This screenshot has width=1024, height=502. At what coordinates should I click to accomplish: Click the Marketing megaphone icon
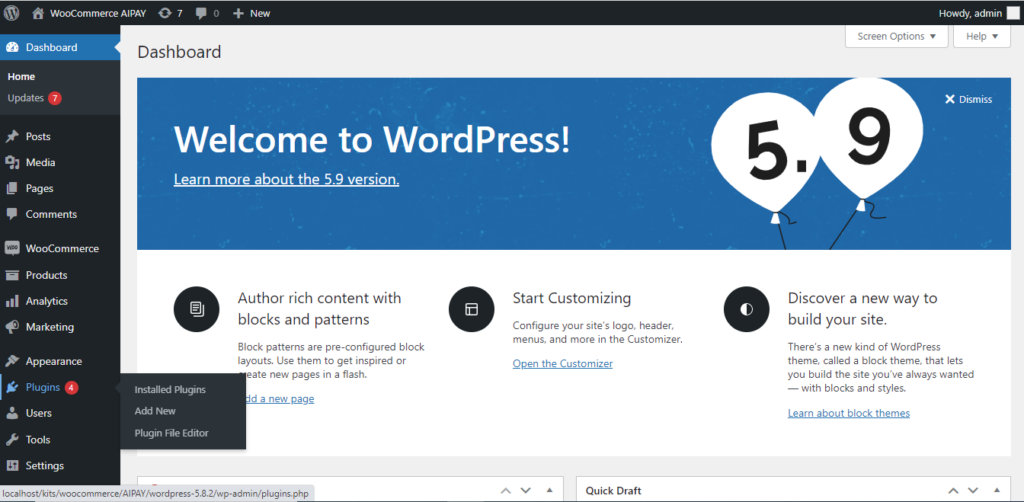pos(12,327)
